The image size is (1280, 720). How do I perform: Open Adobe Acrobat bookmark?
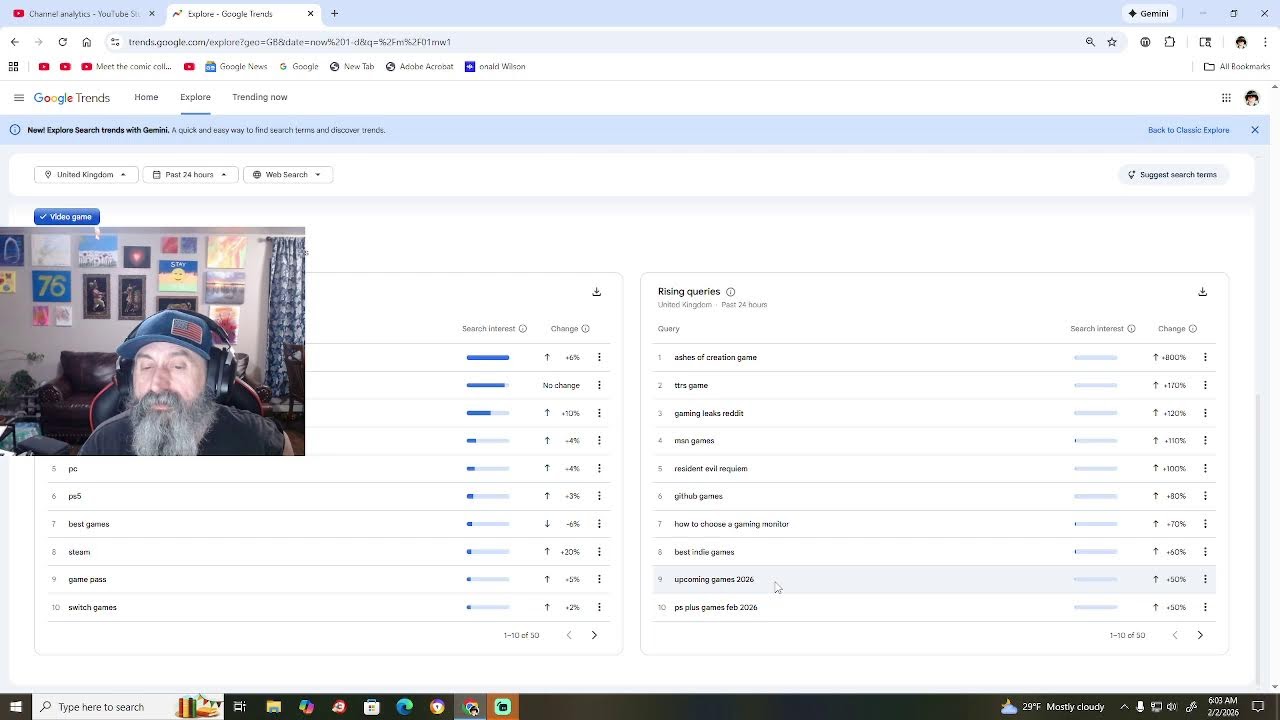click(x=419, y=67)
